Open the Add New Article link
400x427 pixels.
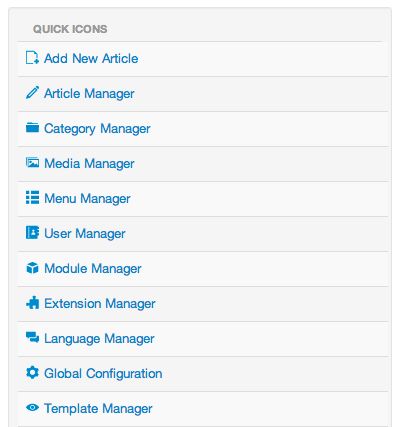click(x=91, y=58)
